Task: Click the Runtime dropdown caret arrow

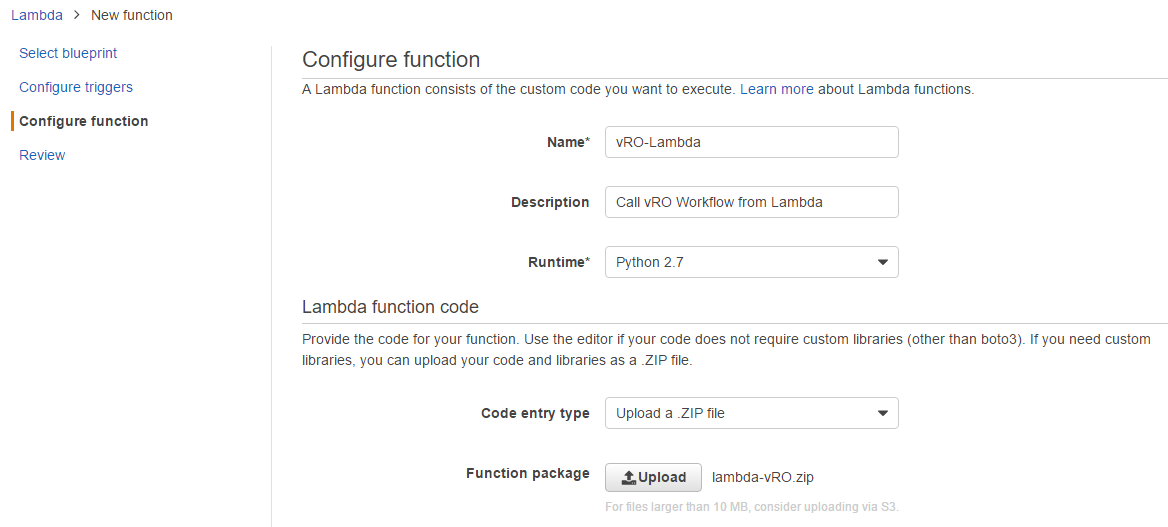Action: [x=882, y=262]
